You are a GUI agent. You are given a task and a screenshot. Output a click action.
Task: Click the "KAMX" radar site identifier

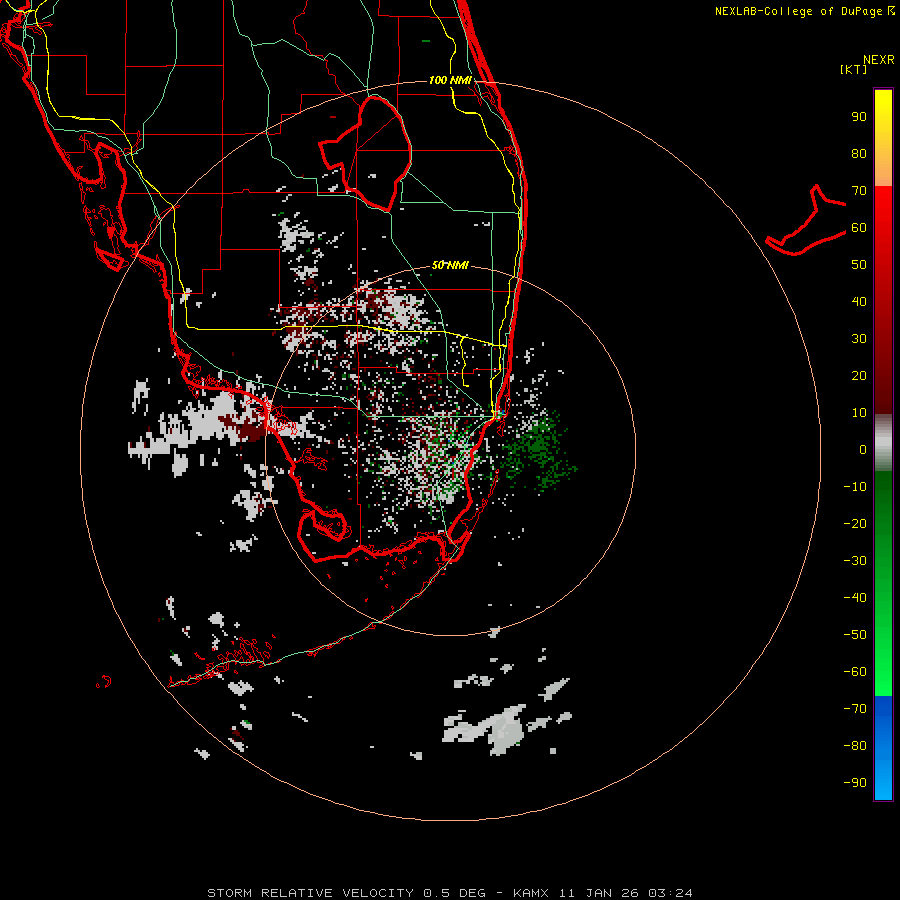click(x=530, y=893)
